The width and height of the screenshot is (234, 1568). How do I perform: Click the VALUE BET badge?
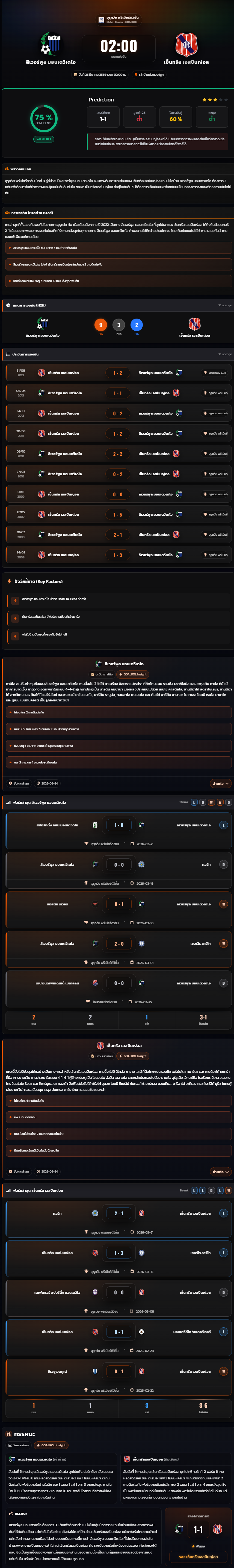(44, 139)
